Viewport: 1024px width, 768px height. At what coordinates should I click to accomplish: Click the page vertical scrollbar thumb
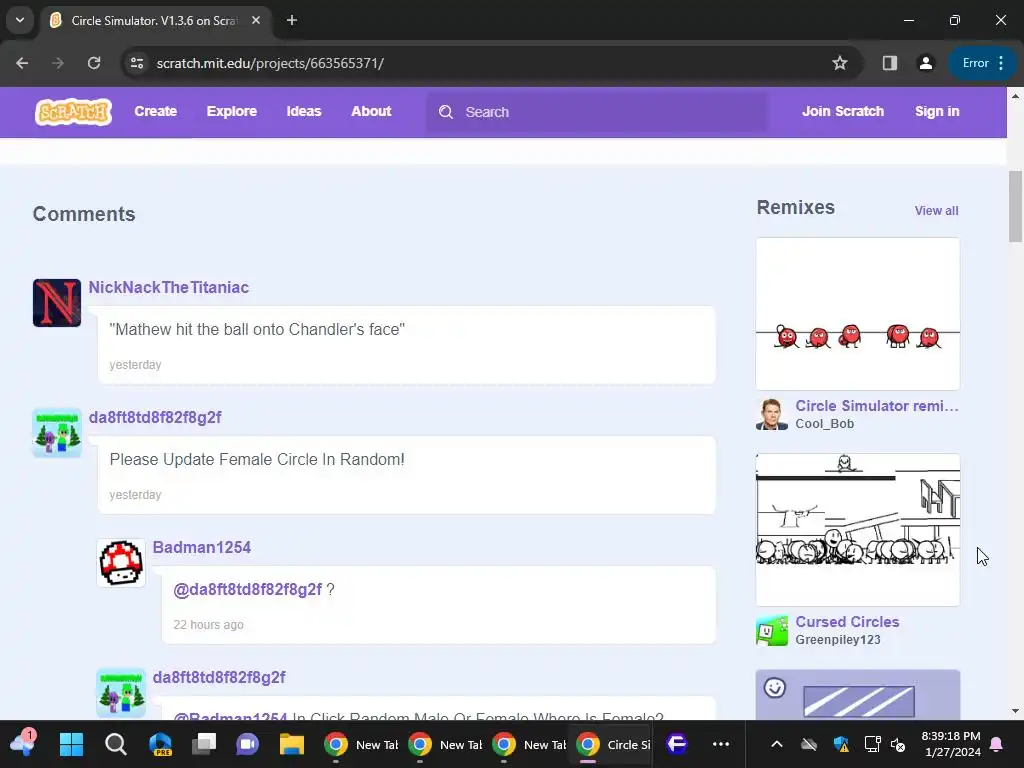tap(1015, 206)
